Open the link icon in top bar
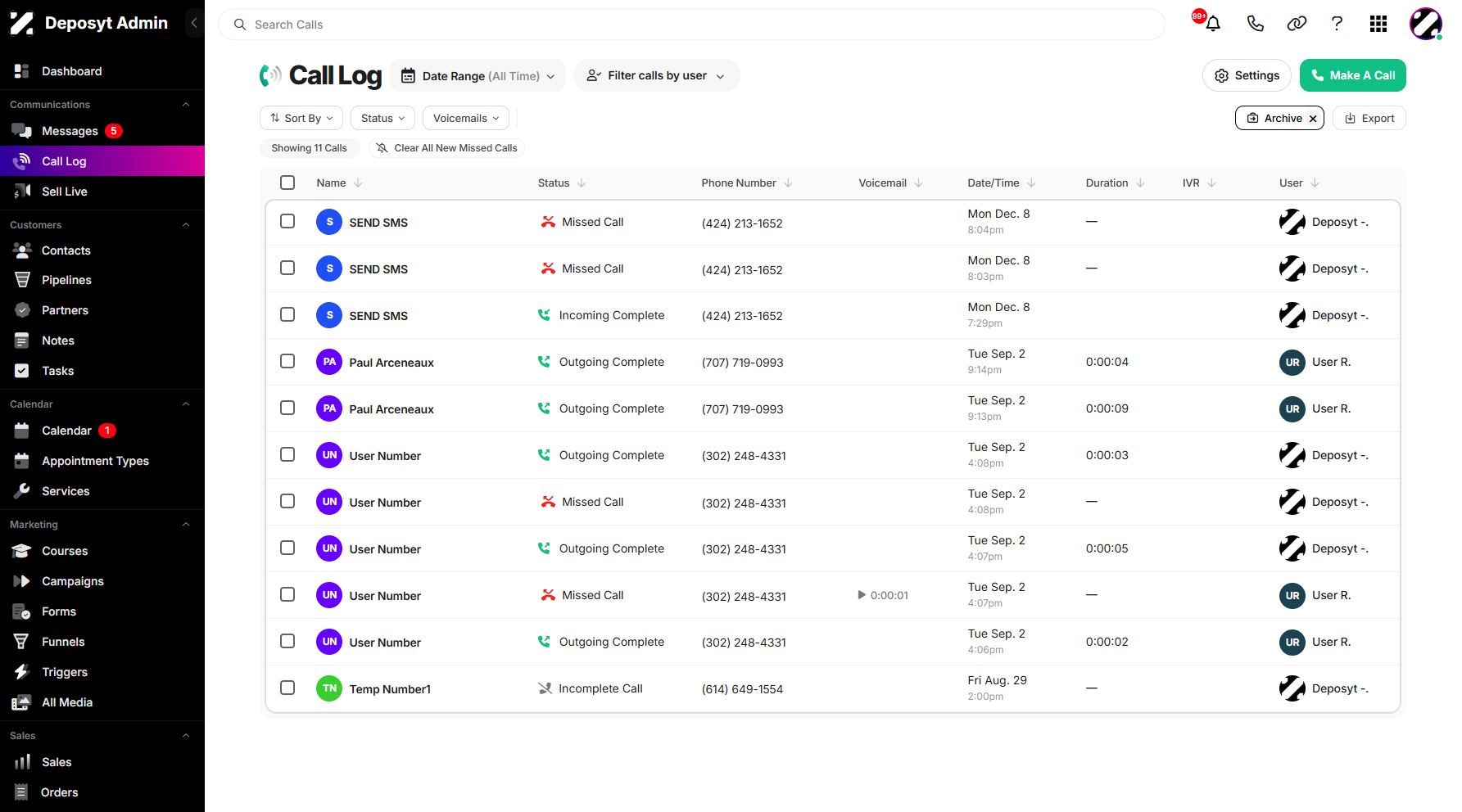The width and height of the screenshot is (1462, 812). pos(1297,24)
